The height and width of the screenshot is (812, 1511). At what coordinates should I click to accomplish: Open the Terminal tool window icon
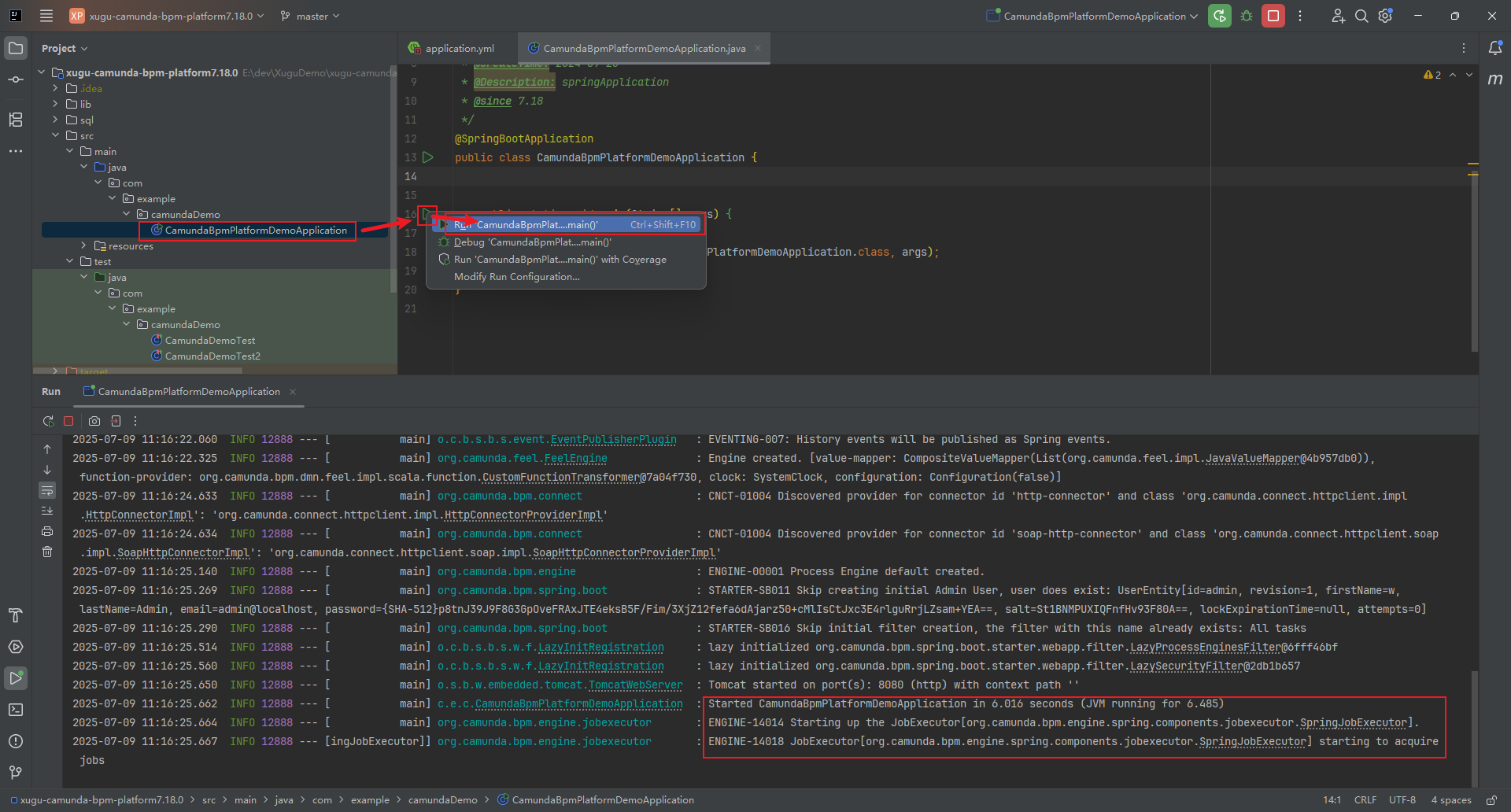point(16,710)
